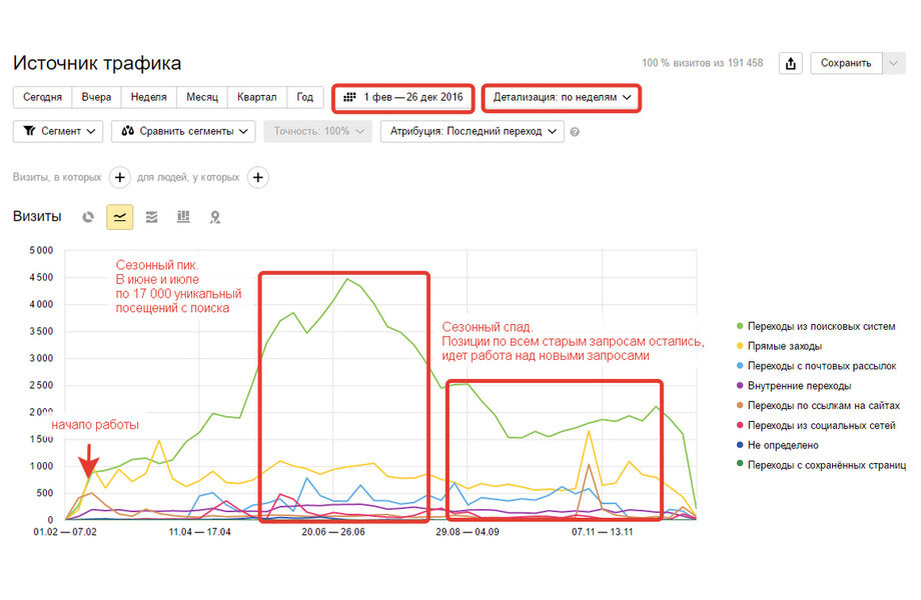Select the column chart view icon

point(183,217)
